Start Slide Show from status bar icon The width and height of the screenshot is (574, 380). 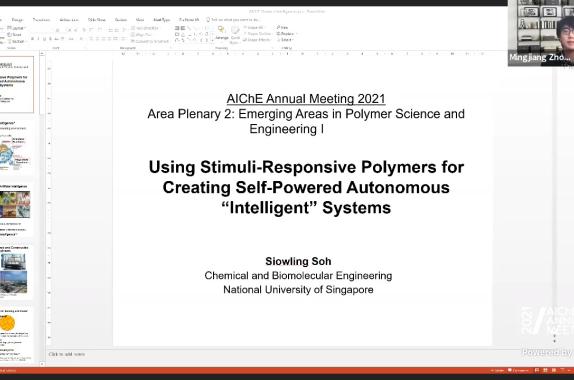(562, 370)
